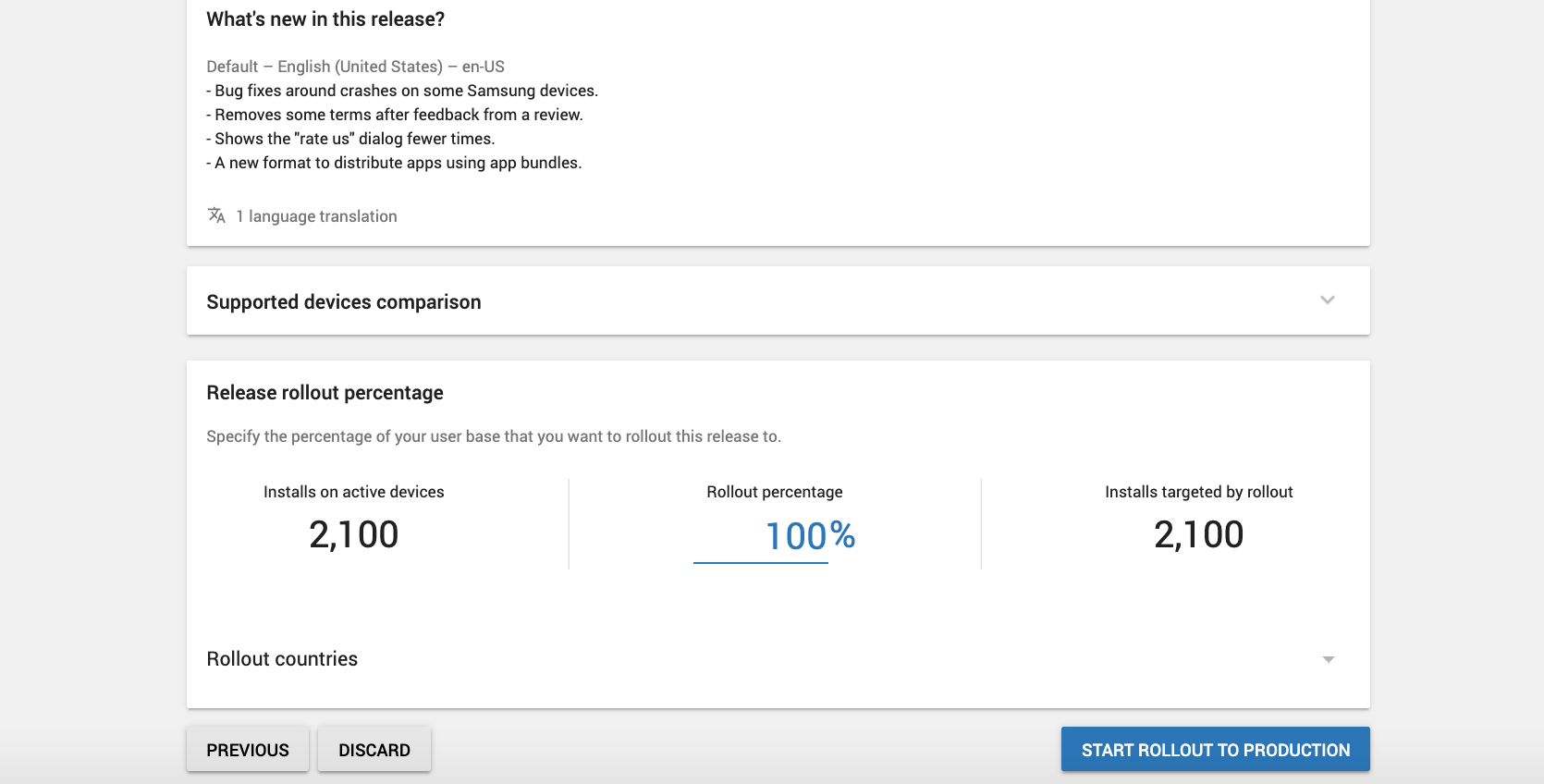Select the app bundles release note
Viewport: 1544px width, 784px height.
pos(394,163)
